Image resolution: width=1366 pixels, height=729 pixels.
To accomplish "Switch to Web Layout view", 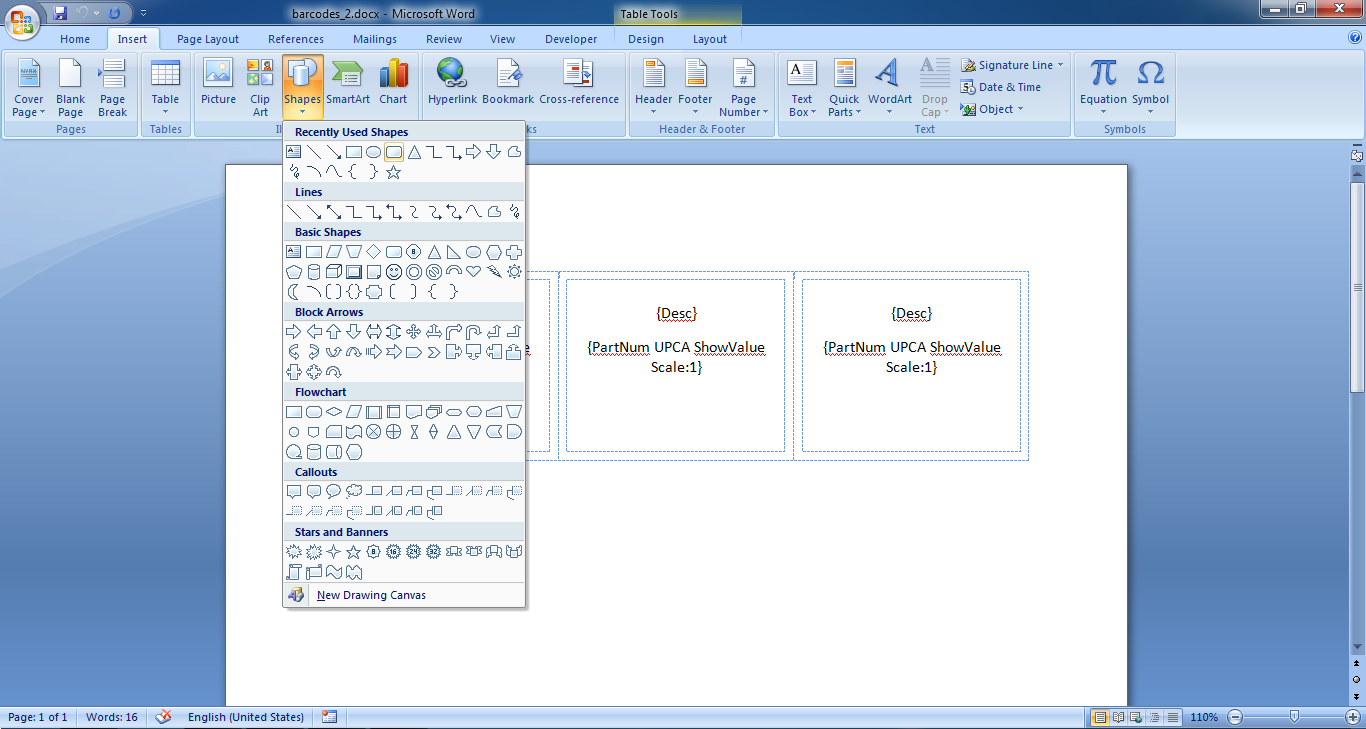I will pyautogui.click(x=1136, y=717).
